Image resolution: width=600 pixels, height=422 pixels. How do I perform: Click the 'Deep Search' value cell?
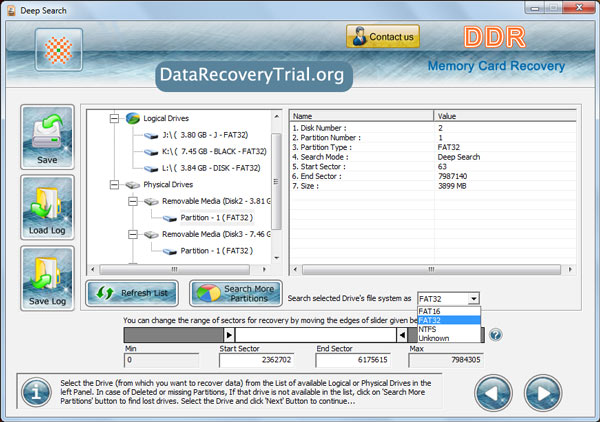pos(459,157)
